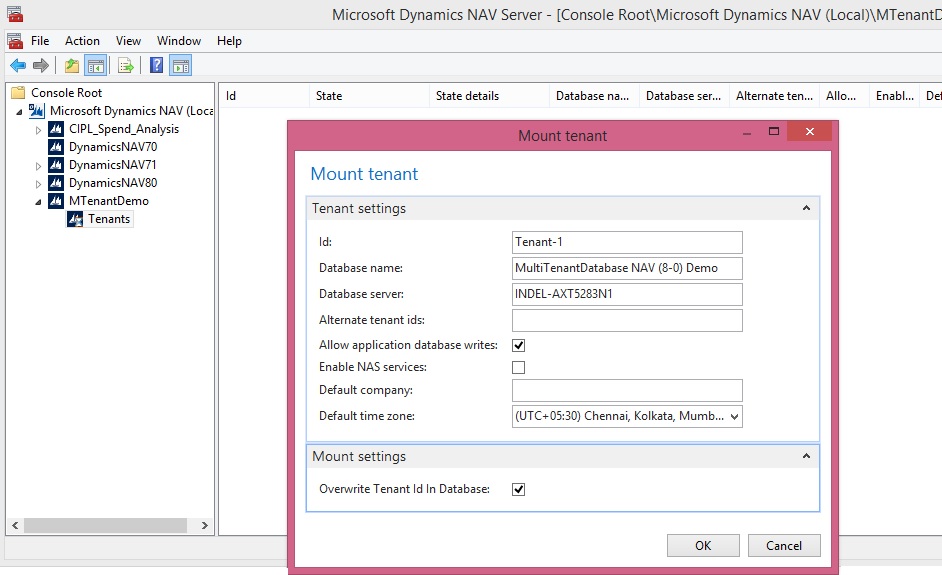Screen dimensions: 942x575
Task: Open Help via blue question mark icon
Action: [157, 66]
